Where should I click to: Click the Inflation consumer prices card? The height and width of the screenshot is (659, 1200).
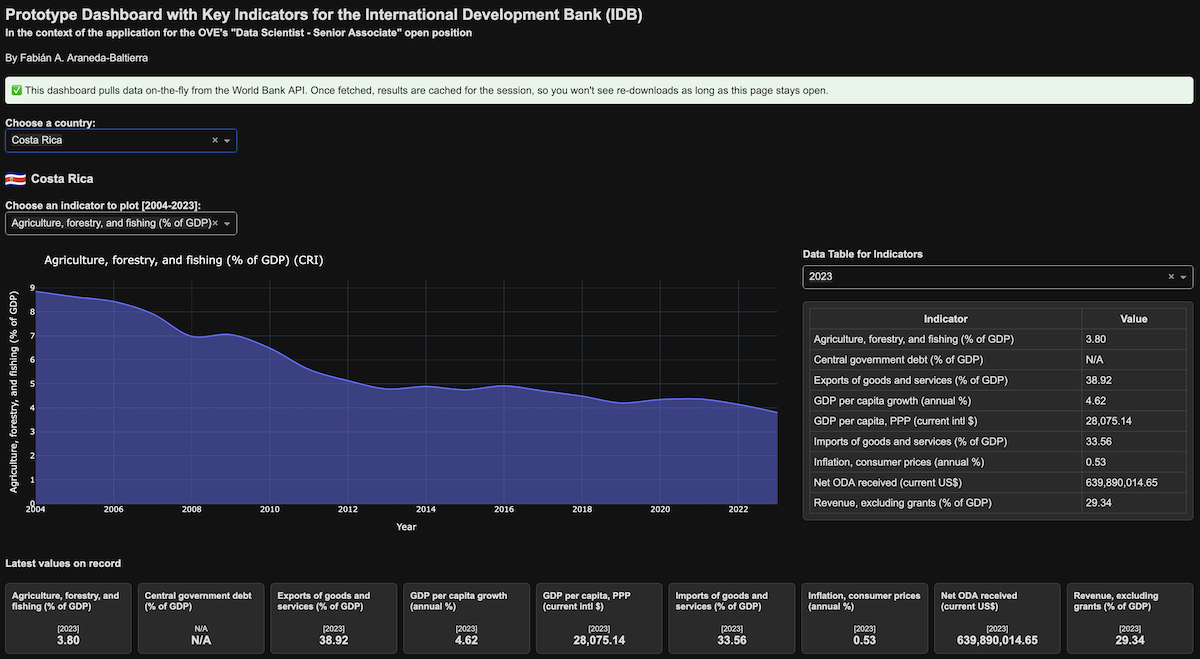[865, 618]
